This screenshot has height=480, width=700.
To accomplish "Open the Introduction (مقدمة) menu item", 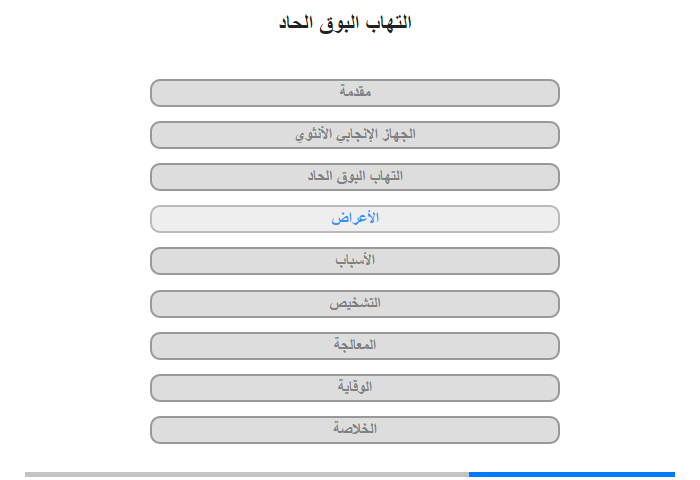I will coord(355,93).
